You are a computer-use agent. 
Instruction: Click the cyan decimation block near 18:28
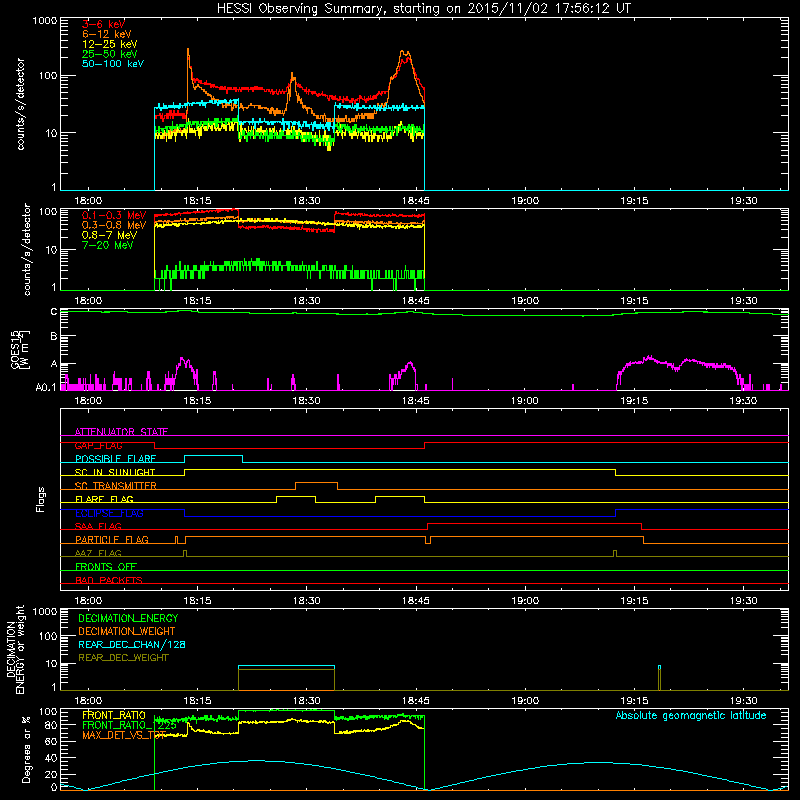tap(286, 666)
